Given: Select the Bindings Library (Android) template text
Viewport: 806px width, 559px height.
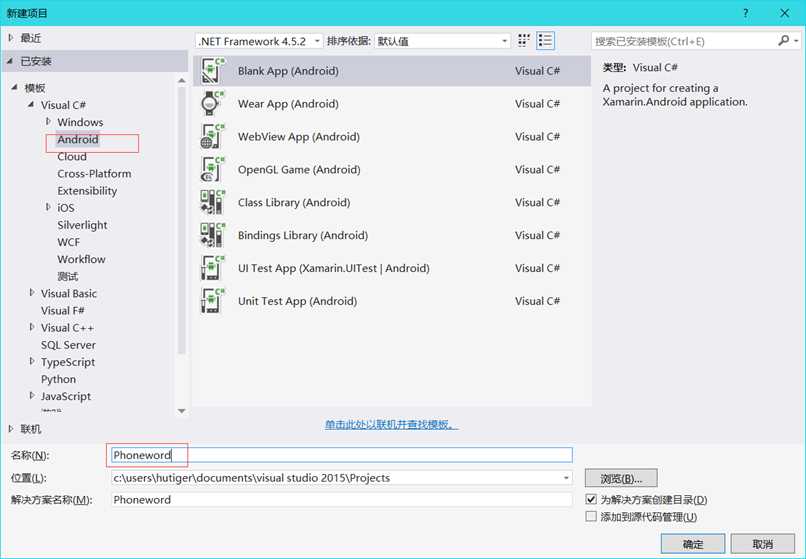Looking at the screenshot, I should pyautogui.click(x=303, y=236).
